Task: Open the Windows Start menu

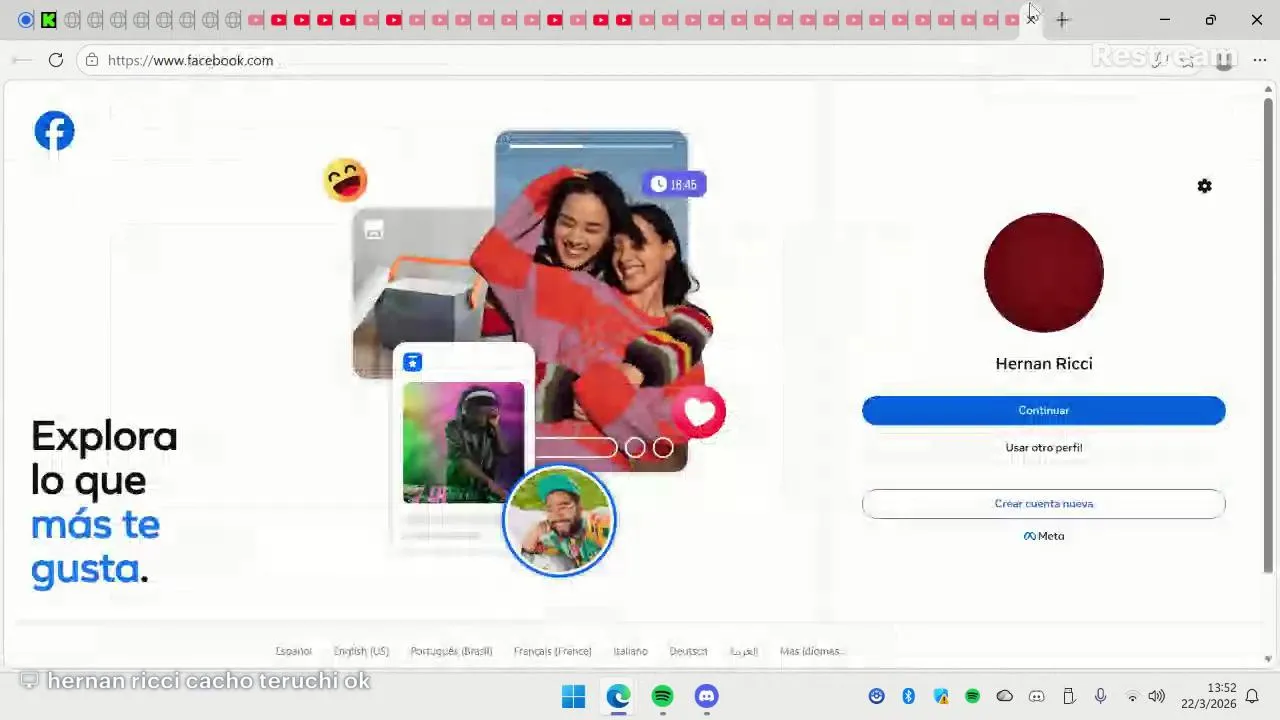Action: click(573, 696)
